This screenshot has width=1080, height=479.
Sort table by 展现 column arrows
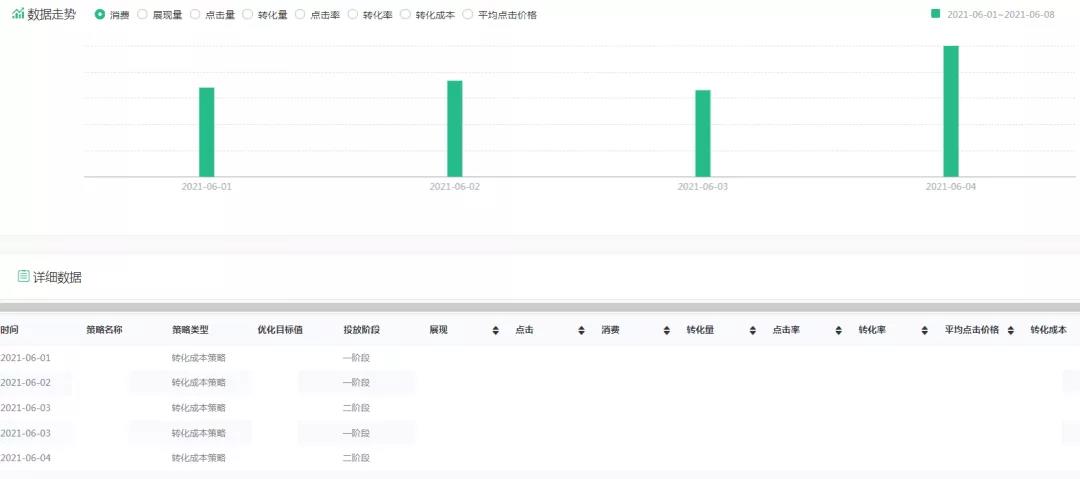click(495, 330)
